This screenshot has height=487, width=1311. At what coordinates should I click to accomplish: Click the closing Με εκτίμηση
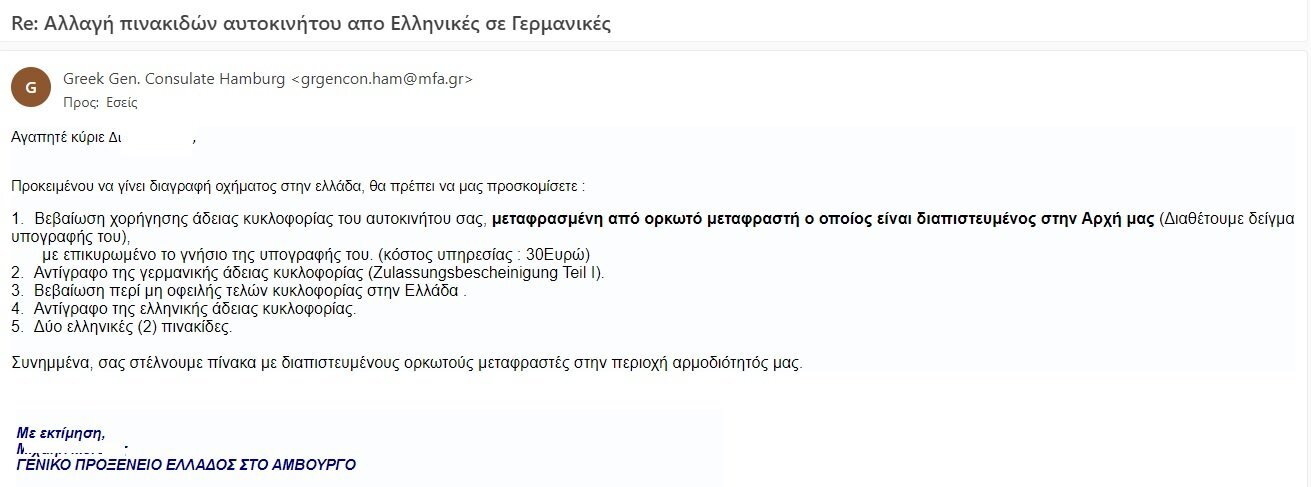pyautogui.click(x=61, y=433)
